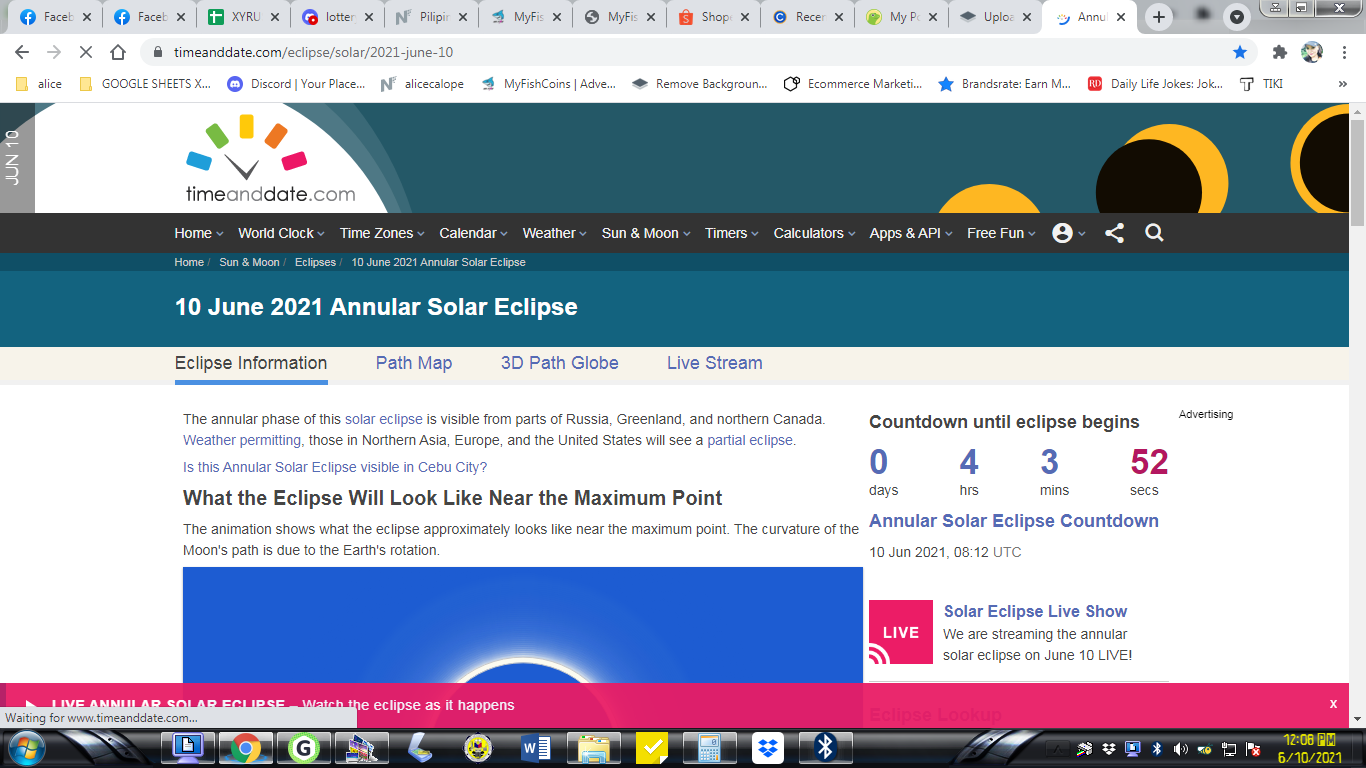Close the lottery browser tab
The height and width of the screenshot is (768, 1366).
click(370, 17)
